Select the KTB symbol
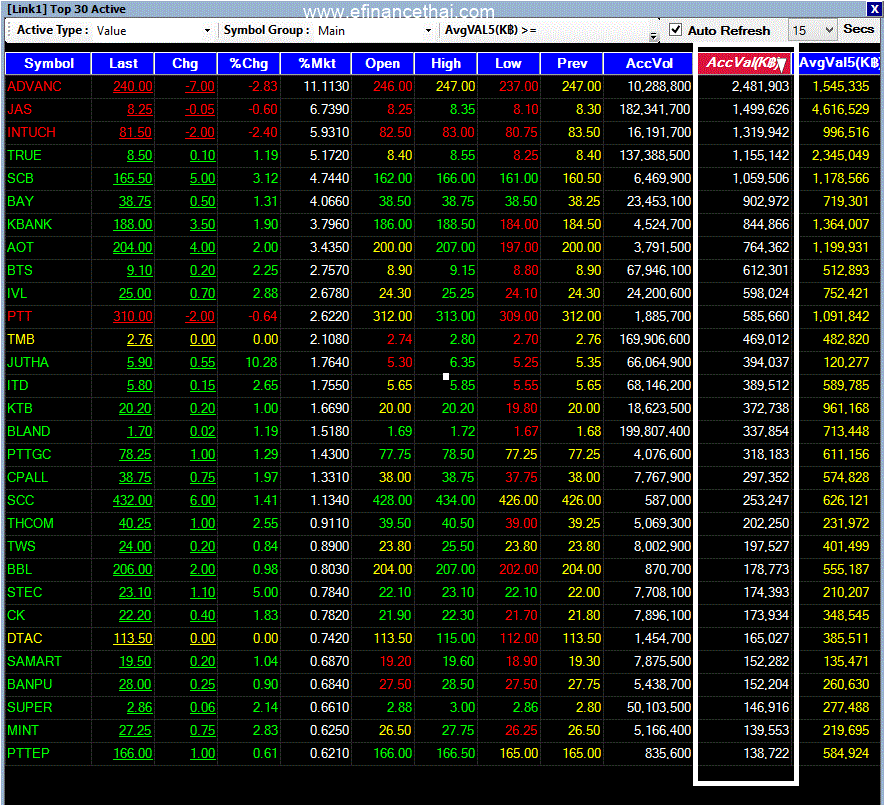Image resolution: width=885 pixels, height=805 pixels. (x=20, y=408)
